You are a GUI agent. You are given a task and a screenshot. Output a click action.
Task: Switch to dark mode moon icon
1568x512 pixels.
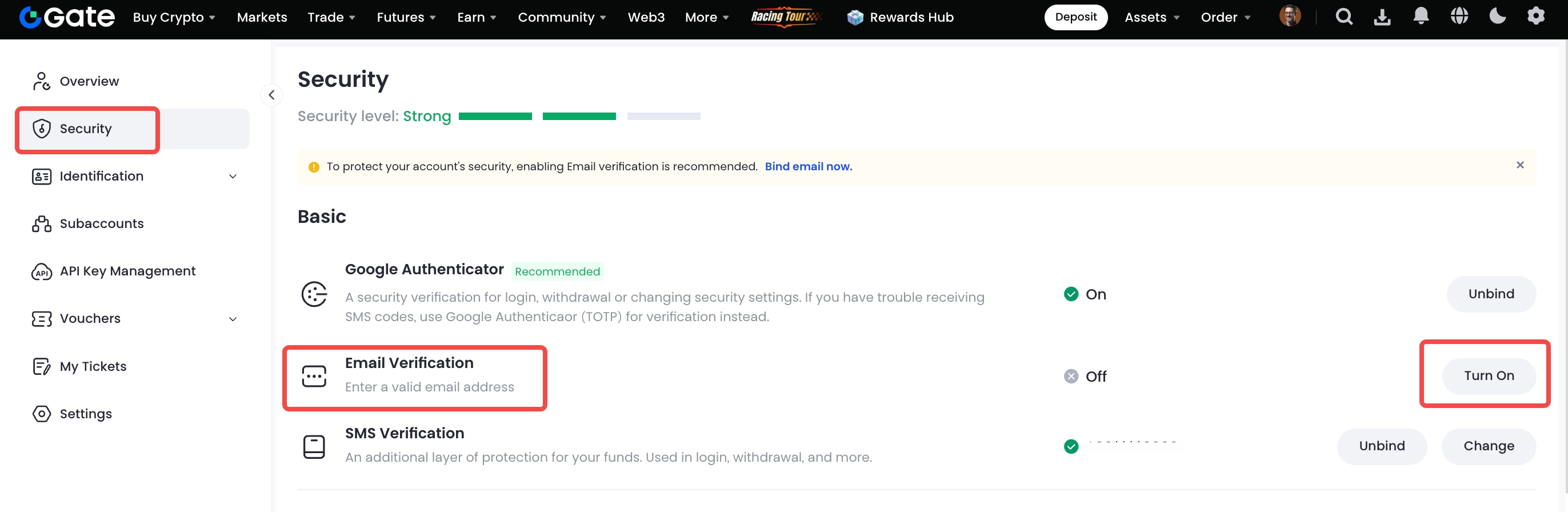point(1497,17)
